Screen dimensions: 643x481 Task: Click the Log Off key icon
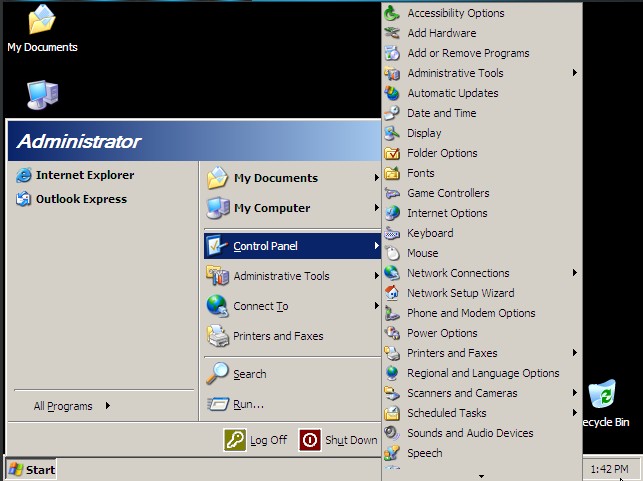tap(235, 440)
